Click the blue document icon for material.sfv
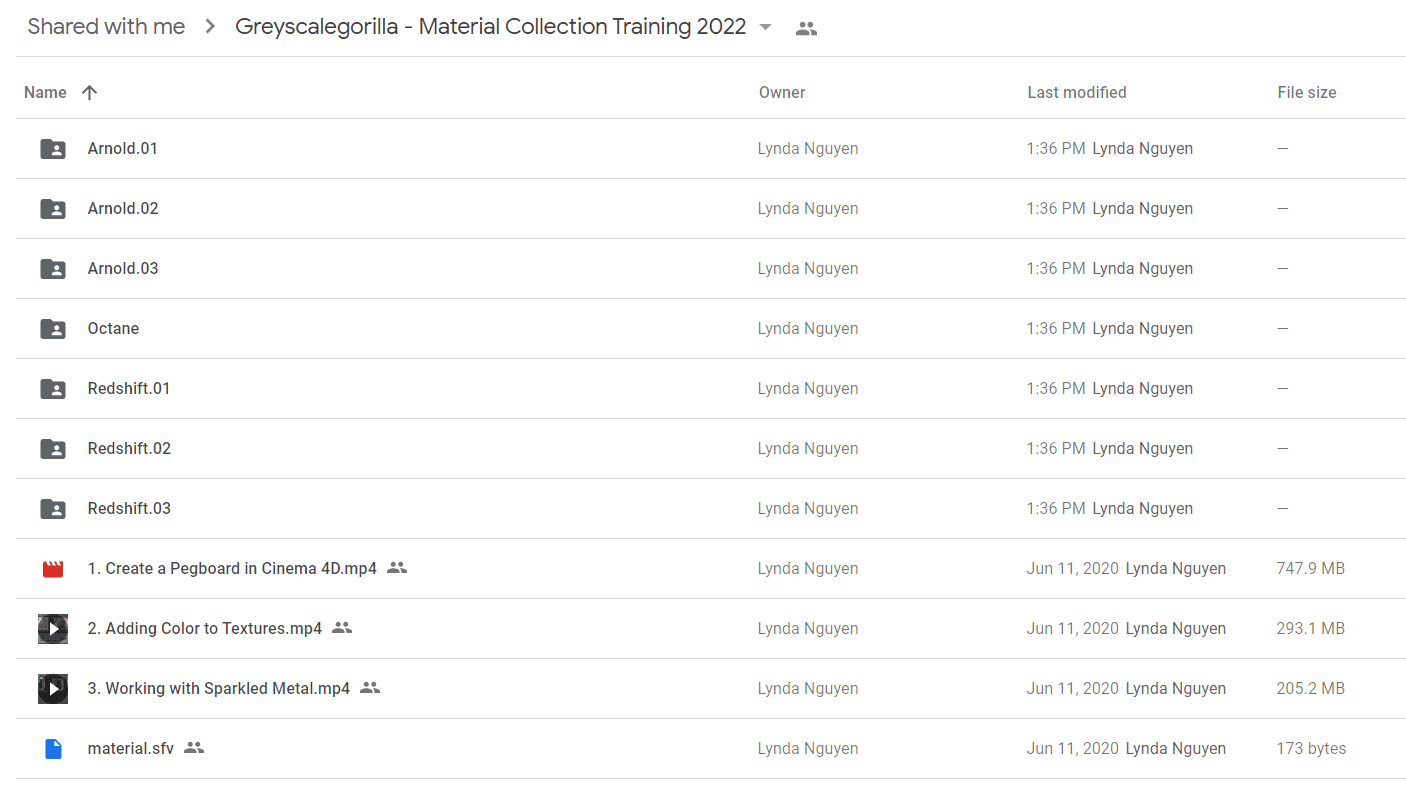 (53, 749)
